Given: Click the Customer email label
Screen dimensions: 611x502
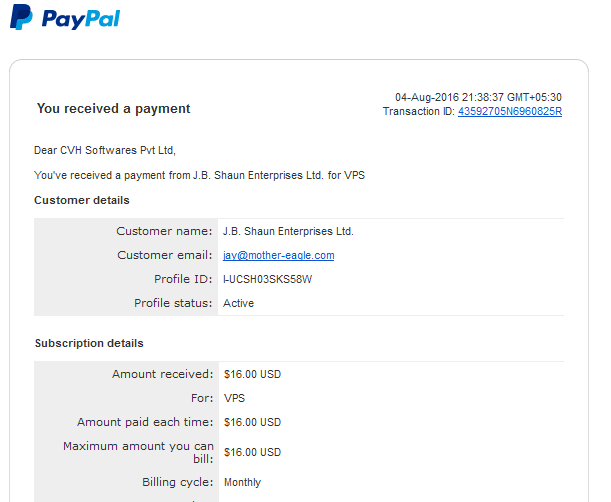Looking at the screenshot, I should [x=165, y=255].
